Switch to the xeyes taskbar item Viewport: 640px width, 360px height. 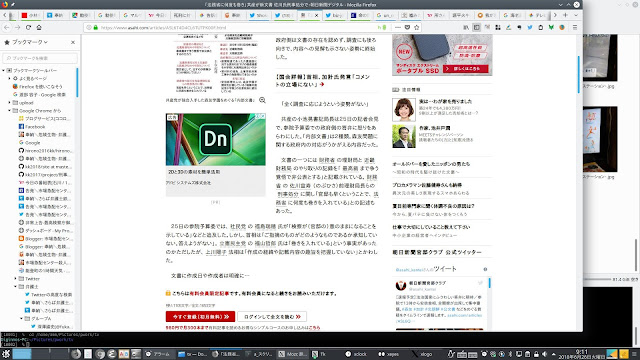(388, 354)
